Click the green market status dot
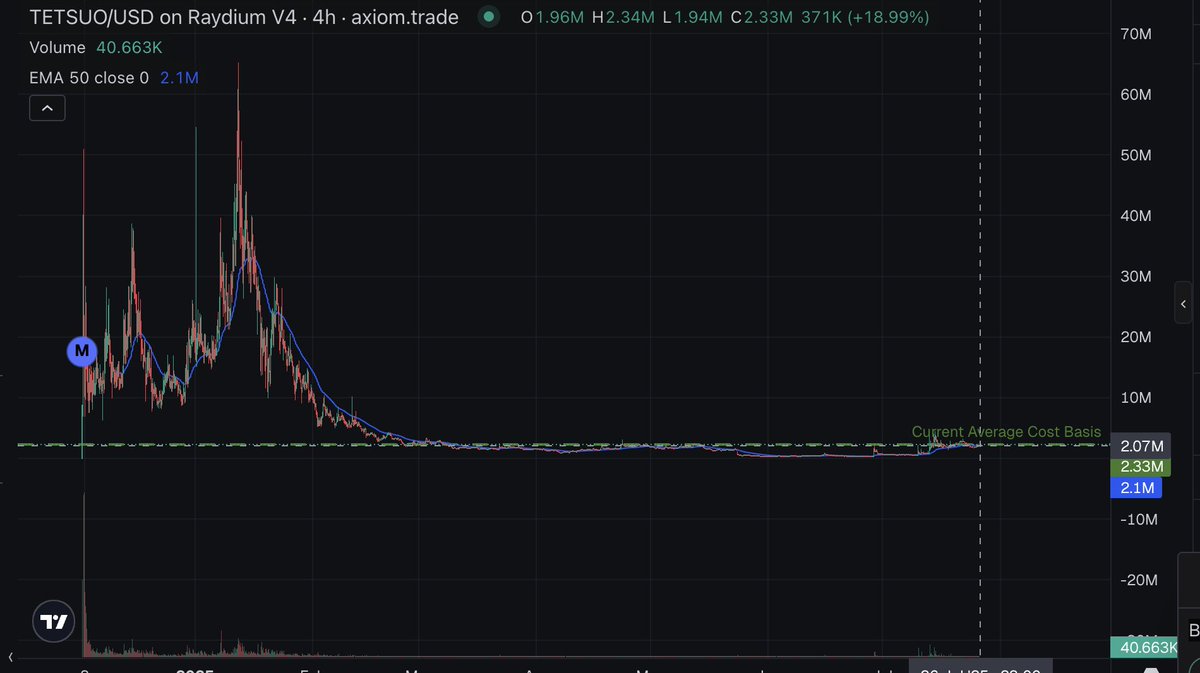Viewport: 1200px width, 673px height. click(x=487, y=17)
